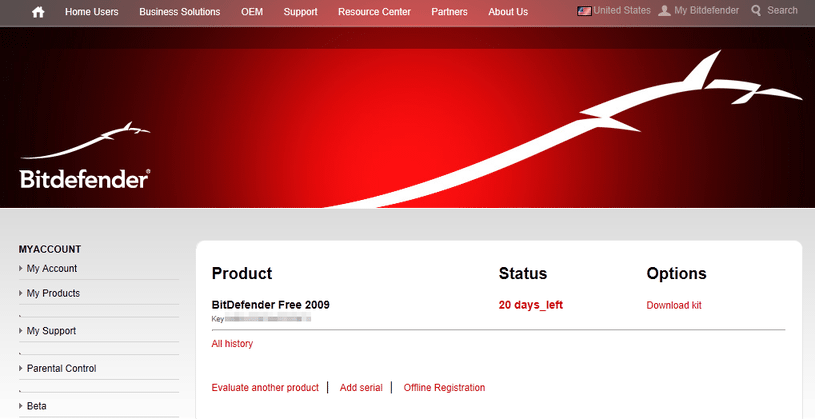Click the Bitdefender logo in banner
Image resolution: width=815 pixels, height=419 pixels.
(x=85, y=155)
